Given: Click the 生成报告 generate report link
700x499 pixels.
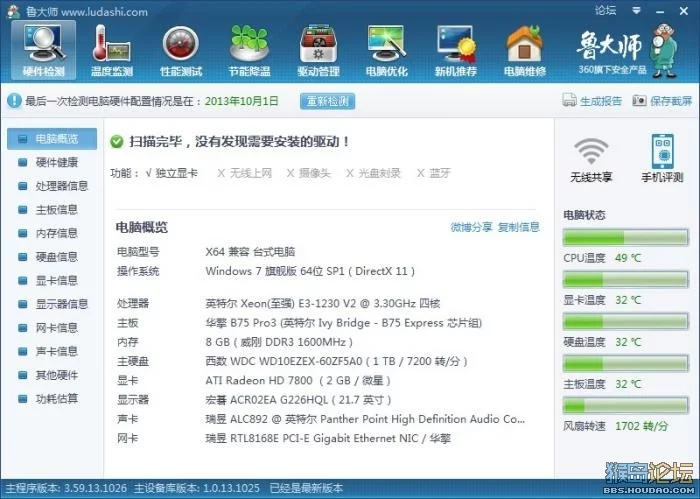Looking at the screenshot, I should point(600,101).
